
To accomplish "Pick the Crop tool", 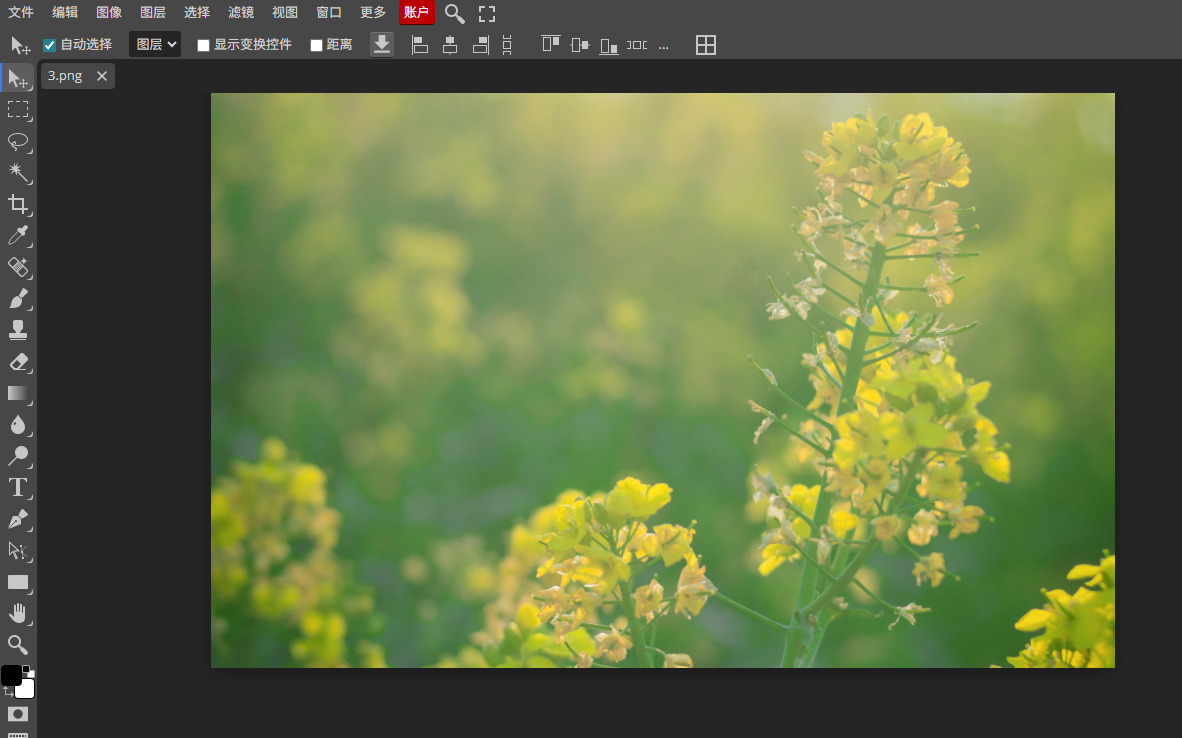I will coord(18,205).
